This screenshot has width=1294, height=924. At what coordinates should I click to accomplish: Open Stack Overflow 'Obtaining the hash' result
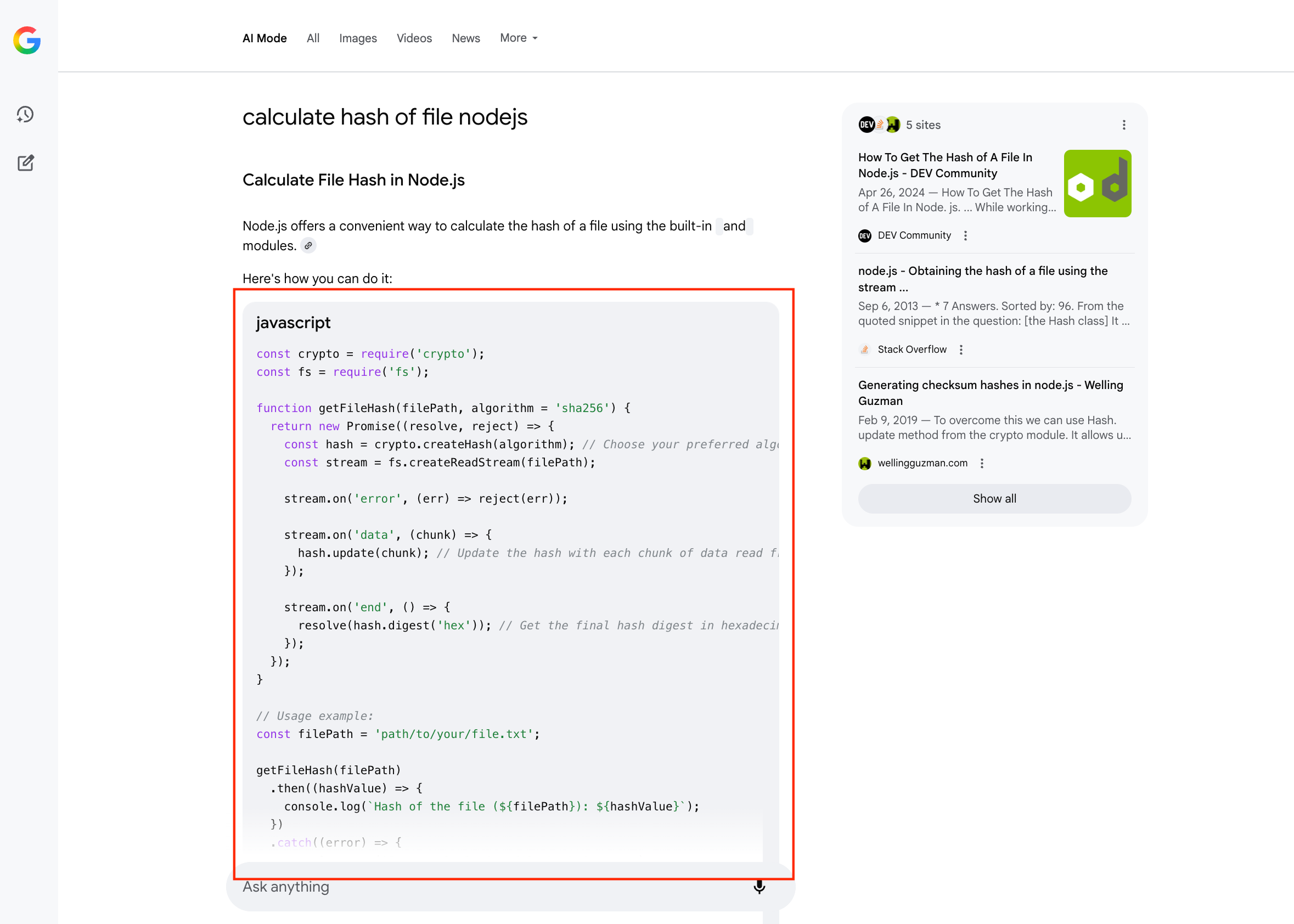[982, 279]
